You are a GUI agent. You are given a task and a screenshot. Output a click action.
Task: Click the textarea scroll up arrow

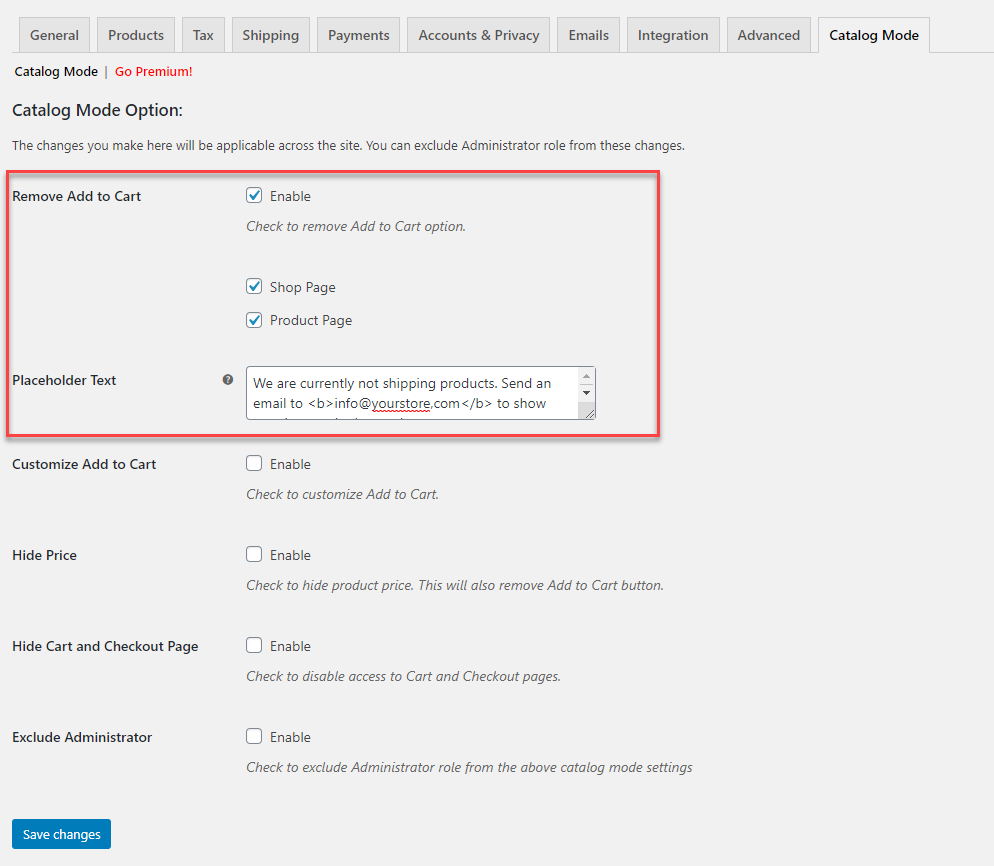[x=586, y=377]
